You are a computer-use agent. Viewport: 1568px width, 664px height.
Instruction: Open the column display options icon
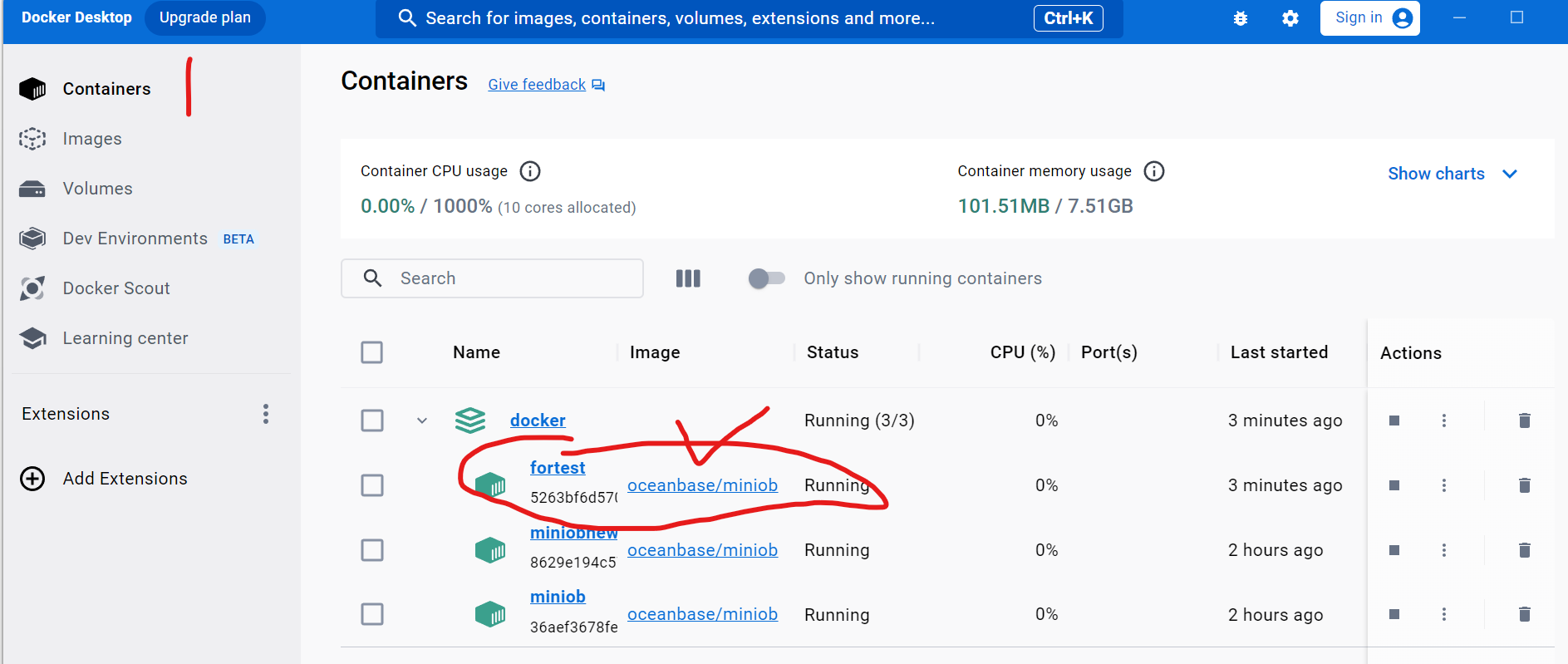coord(688,278)
